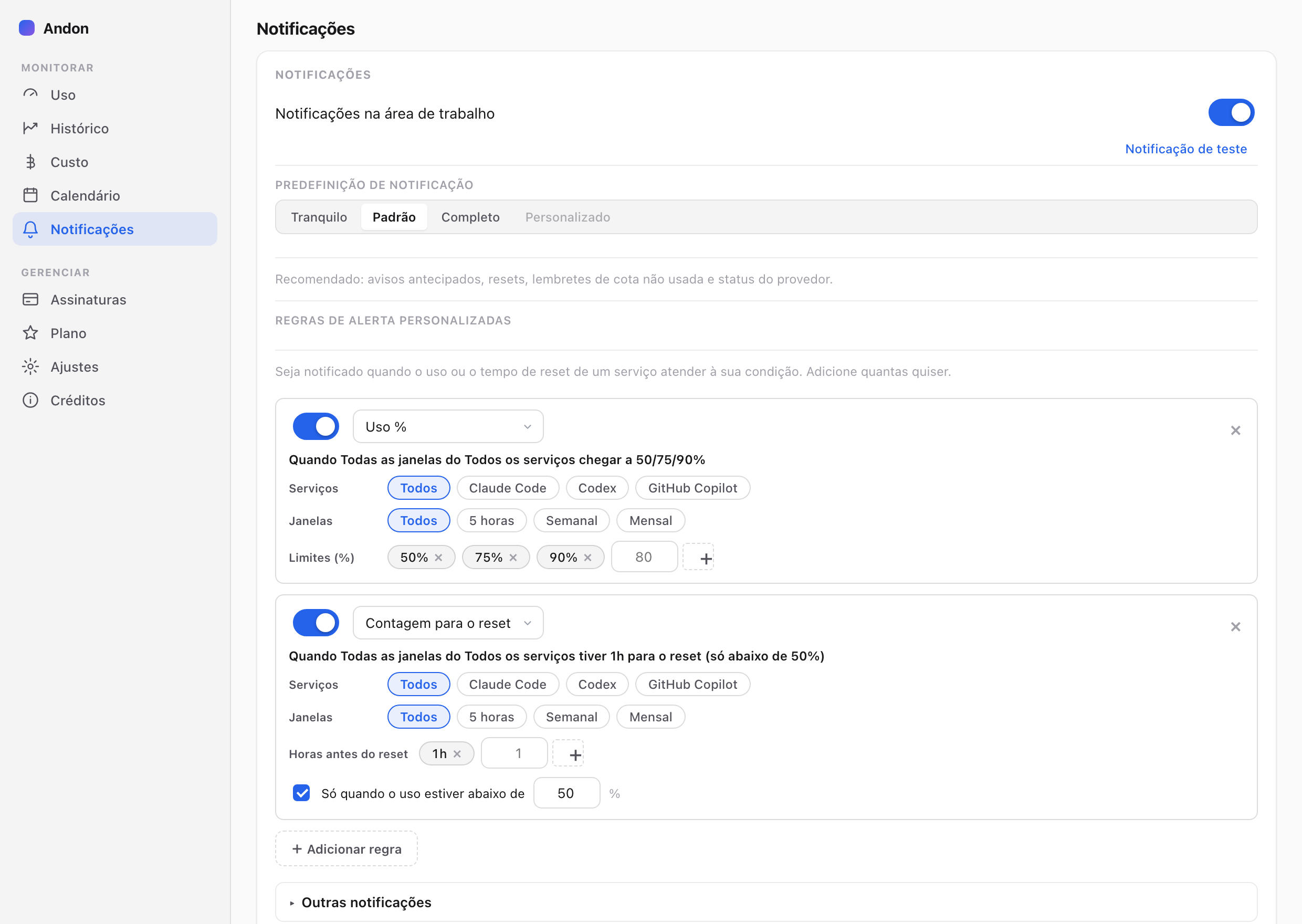Image resolution: width=1302 pixels, height=924 pixels.
Task: Select 5 horas in reset countdown rule
Action: tap(491, 716)
